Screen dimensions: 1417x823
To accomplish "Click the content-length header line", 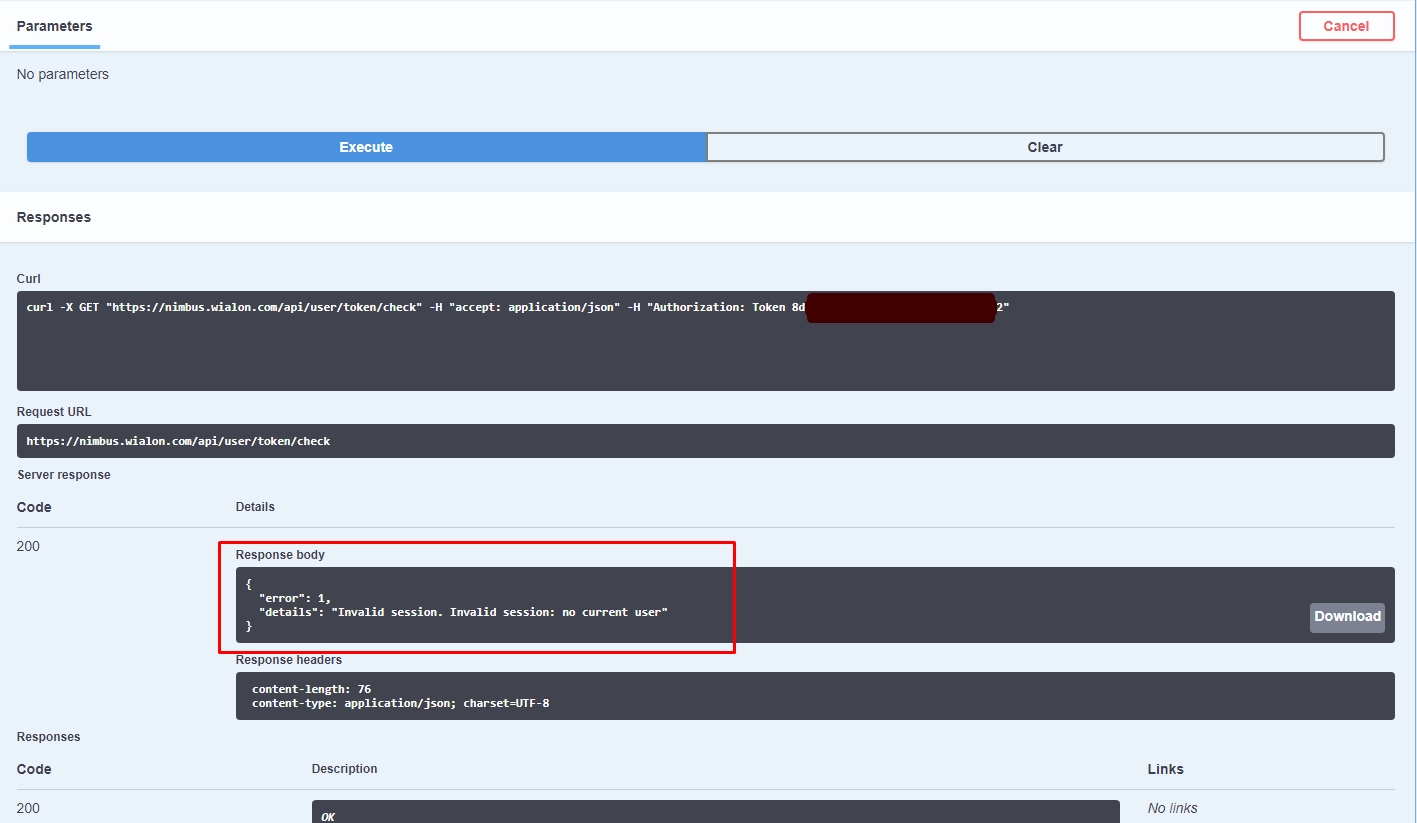I will (x=311, y=689).
